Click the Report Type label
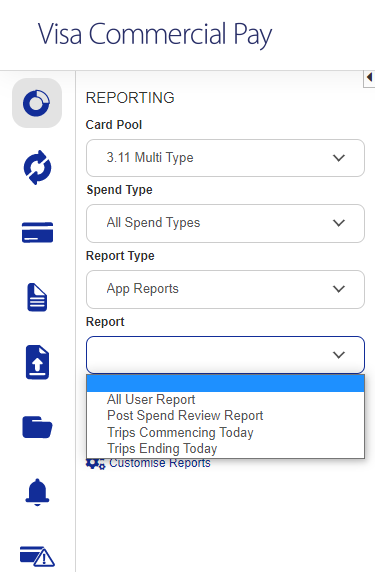 tap(120, 256)
